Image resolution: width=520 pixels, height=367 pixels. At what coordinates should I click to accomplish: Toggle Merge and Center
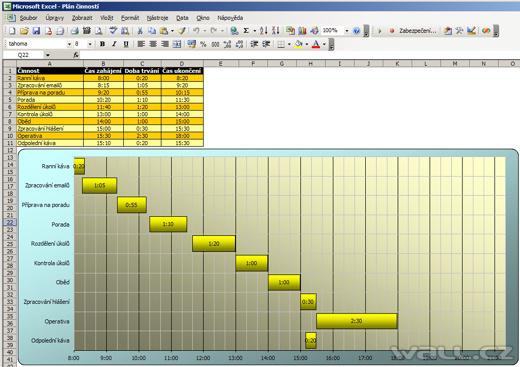pyautogui.click(x=177, y=44)
